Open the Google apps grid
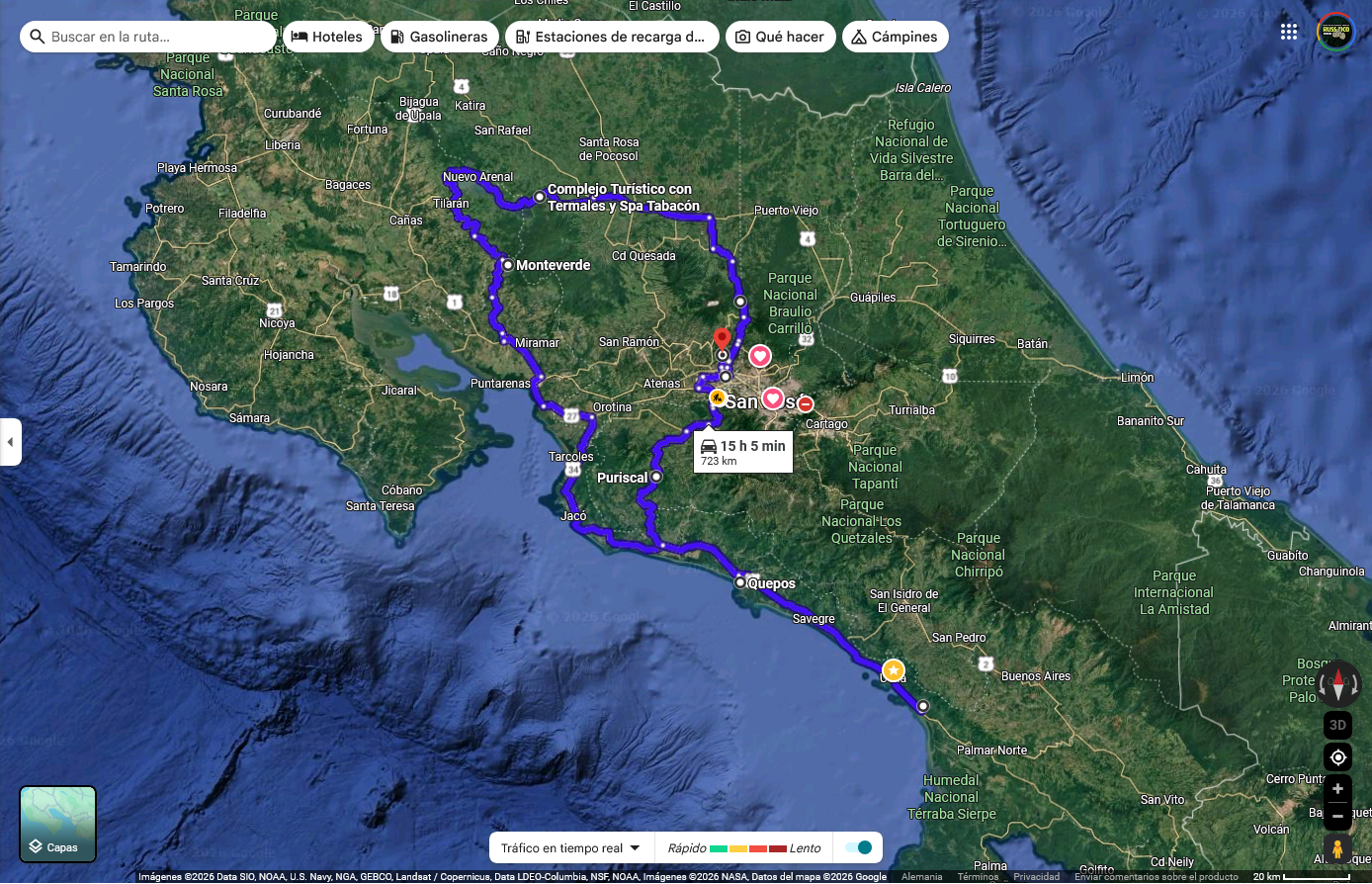Viewport: 1372px width, 884px height. (x=1288, y=32)
